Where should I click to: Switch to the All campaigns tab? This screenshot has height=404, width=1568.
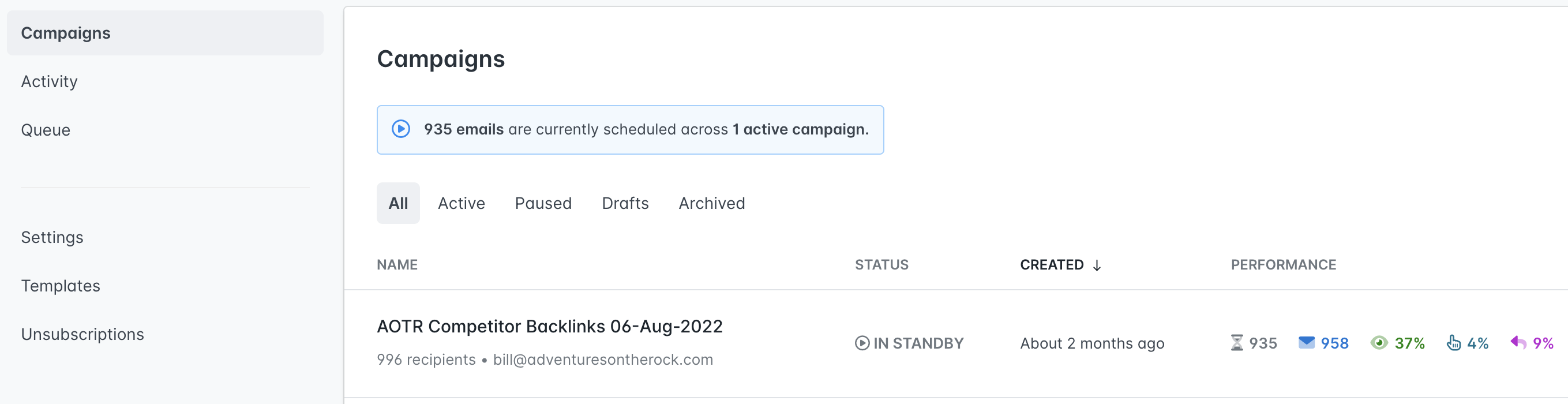(398, 203)
